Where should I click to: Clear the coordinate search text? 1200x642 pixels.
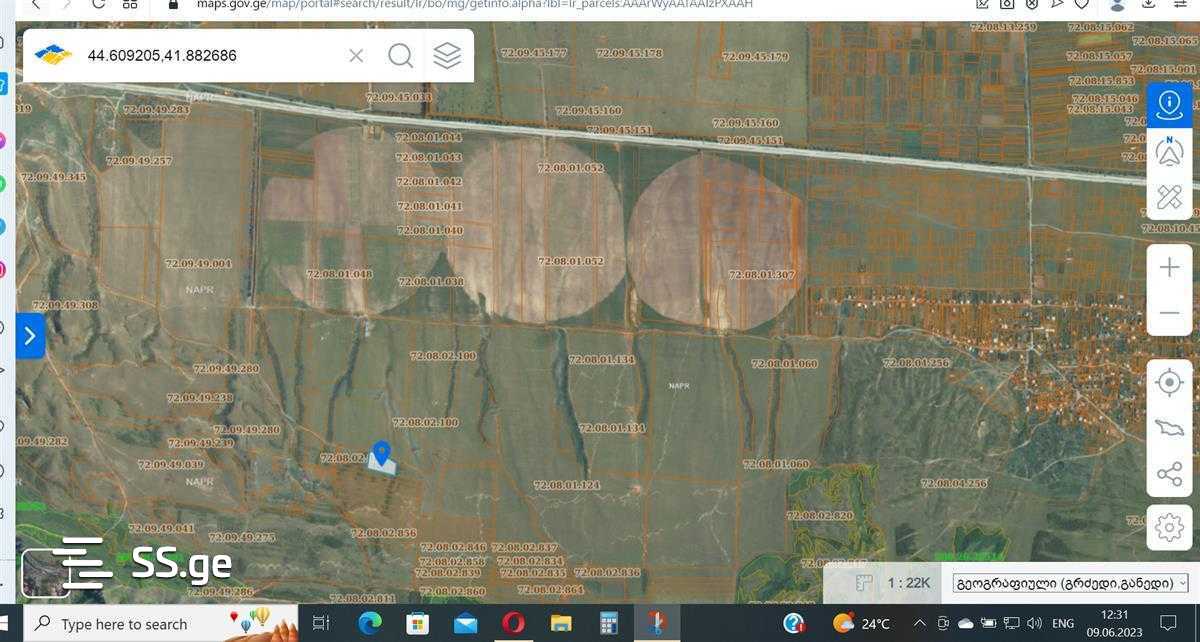pyautogui.click(x=356, y=56)
